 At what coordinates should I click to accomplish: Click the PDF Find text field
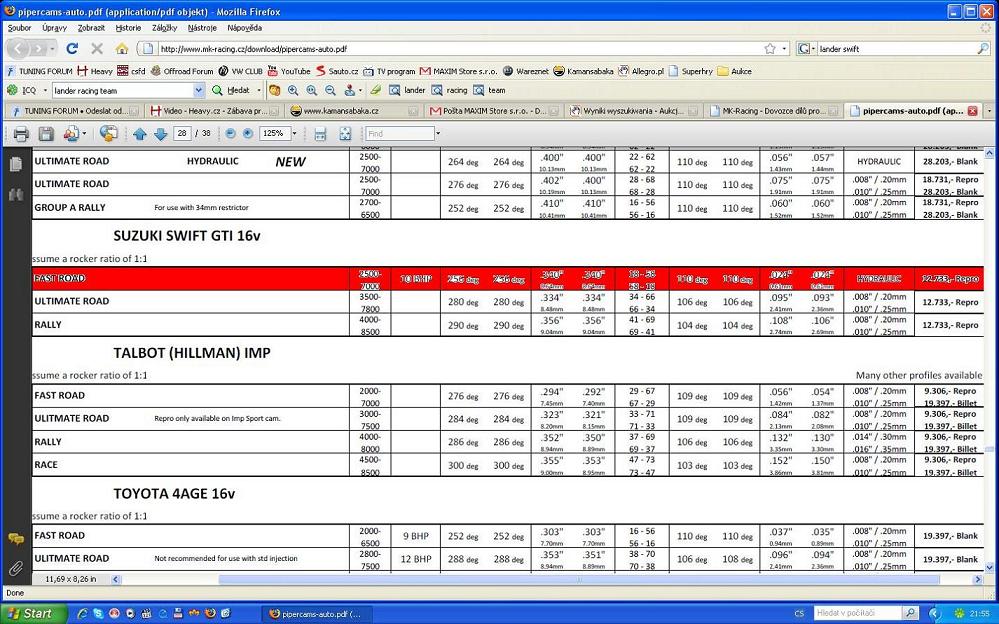pyautogui.click(x=400, y=133)
